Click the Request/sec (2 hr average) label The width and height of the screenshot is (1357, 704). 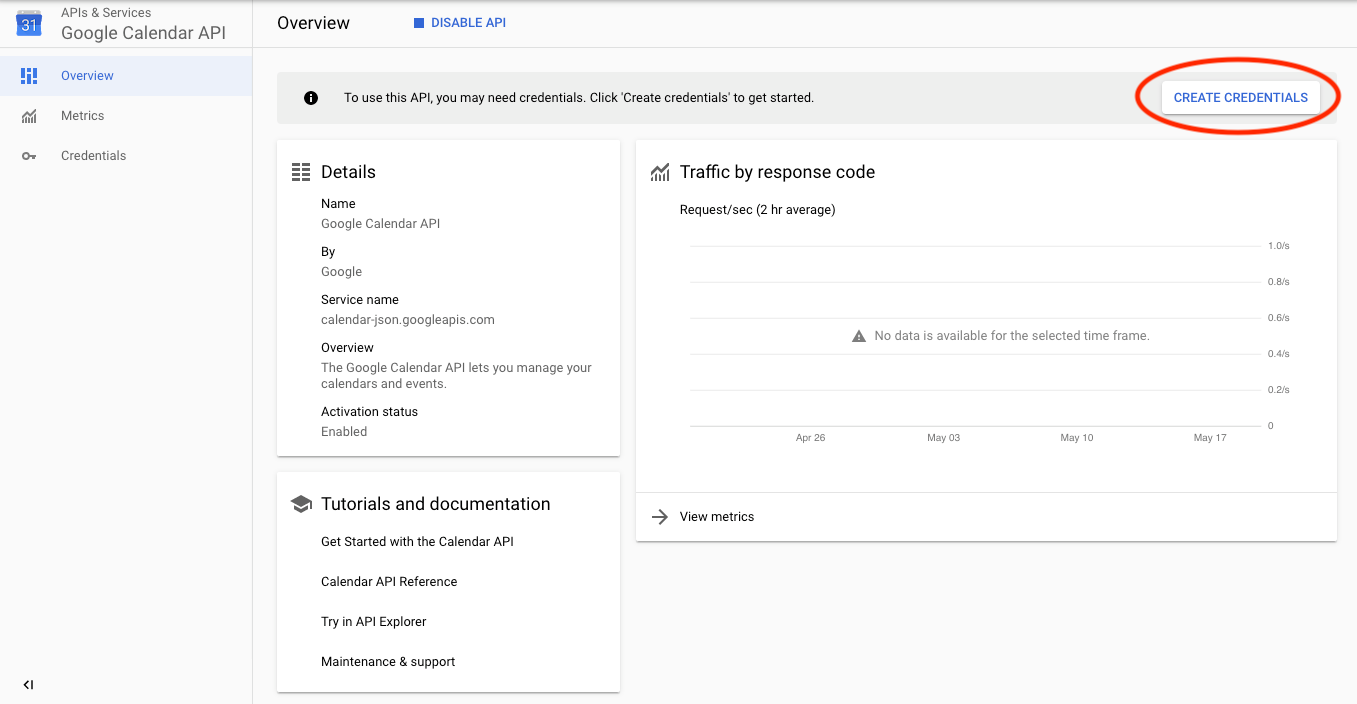pos(757,210)
